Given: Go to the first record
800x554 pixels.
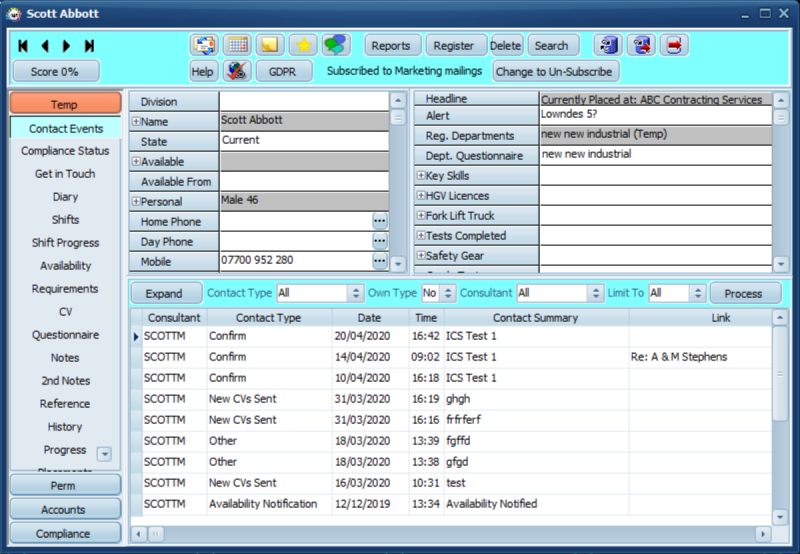Looking at the screenshot, I should (x=23, y=46).
